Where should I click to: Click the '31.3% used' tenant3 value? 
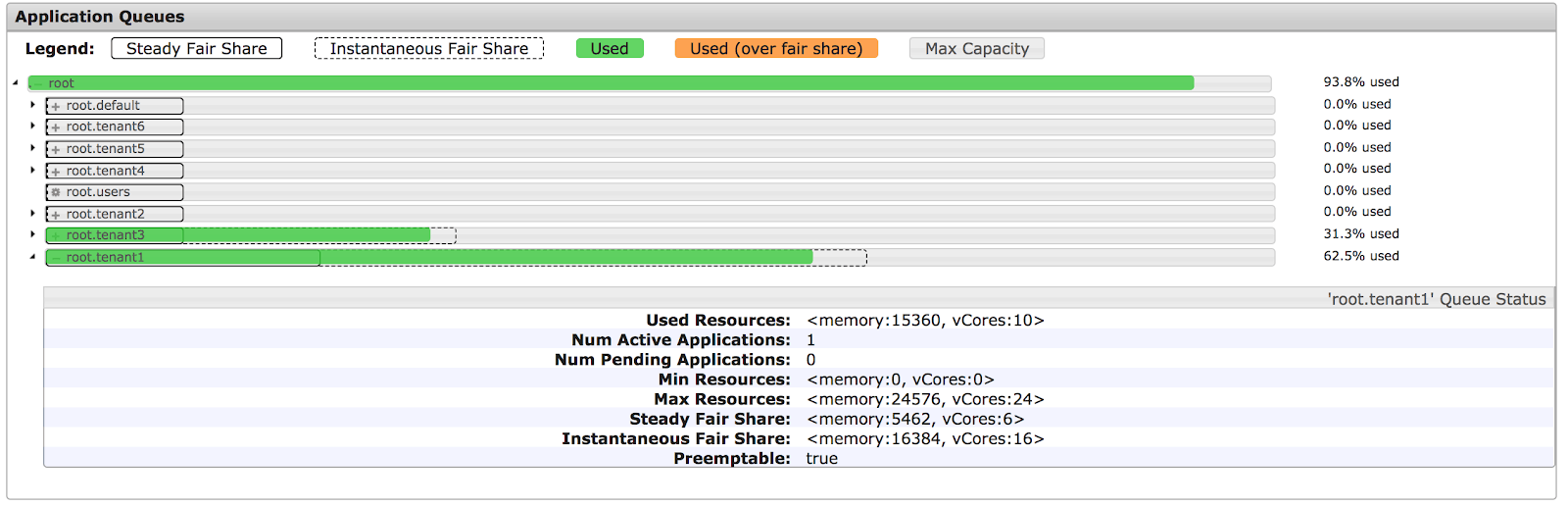coord(1361,234)
